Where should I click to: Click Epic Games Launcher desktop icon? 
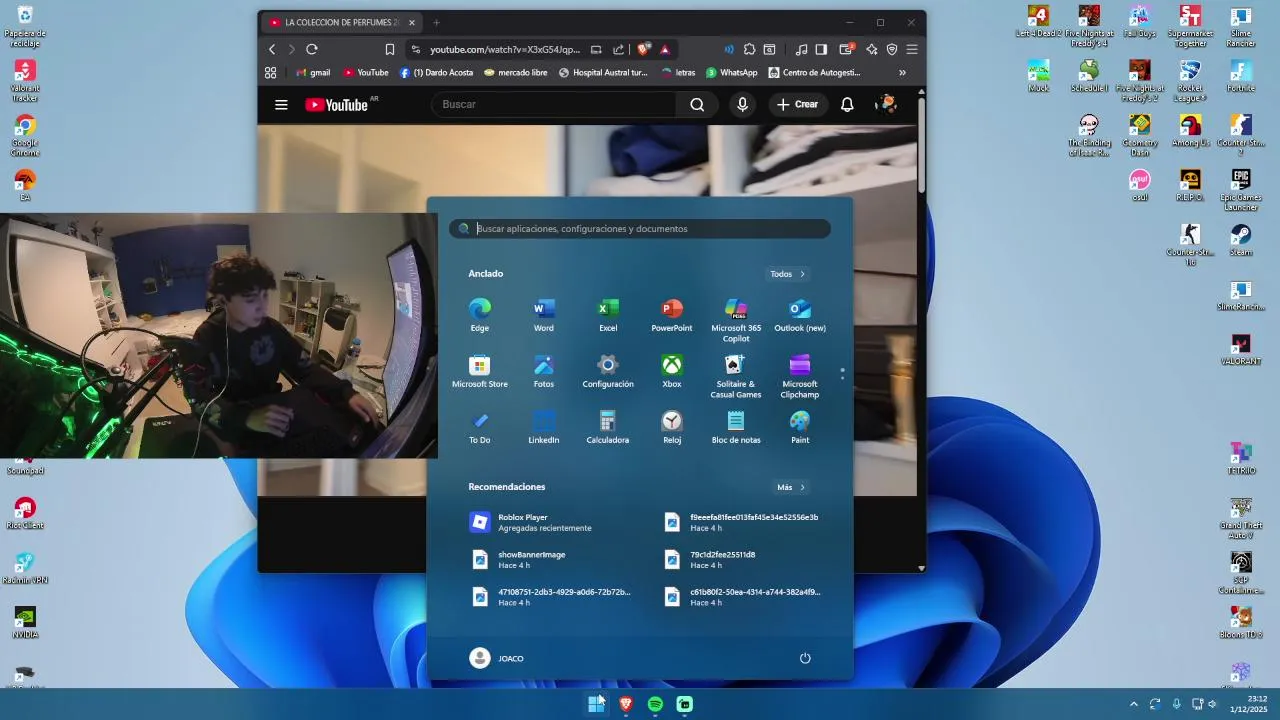[x=1240, y=190]
